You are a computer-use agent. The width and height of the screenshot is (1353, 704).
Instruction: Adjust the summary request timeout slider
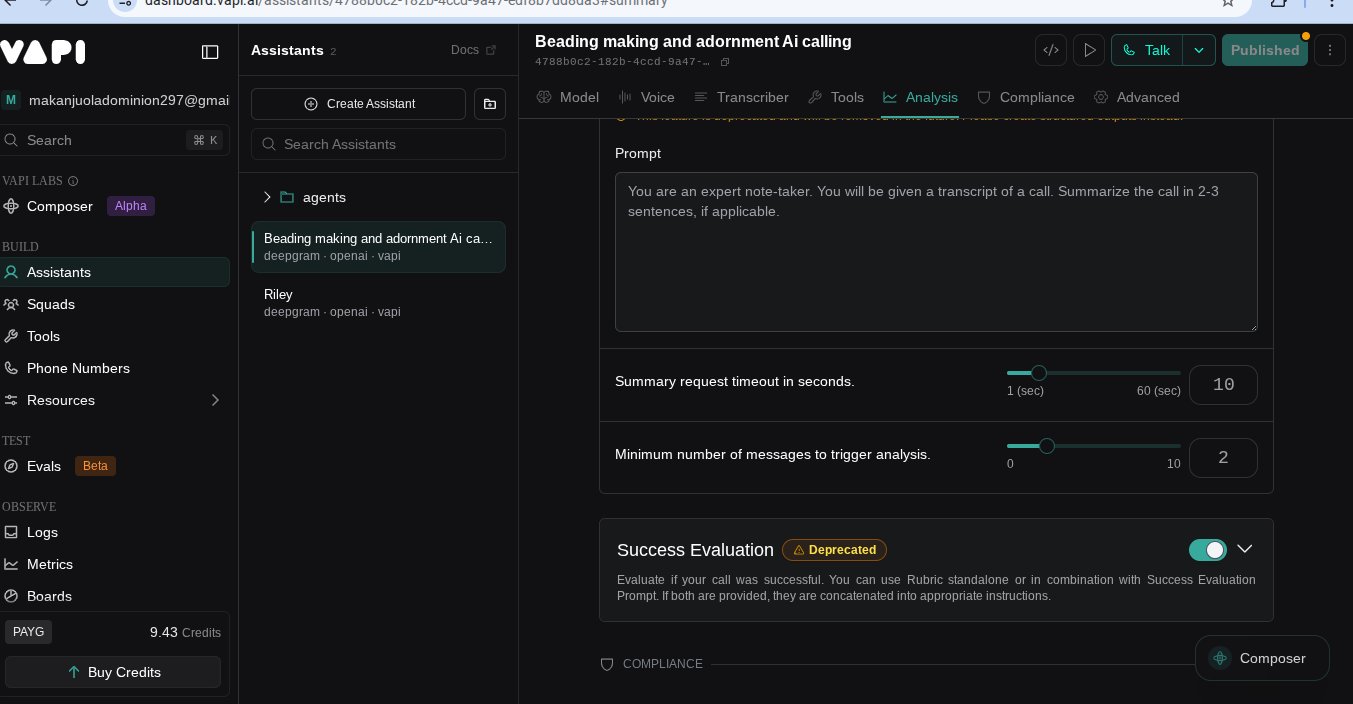point(1038,373)
